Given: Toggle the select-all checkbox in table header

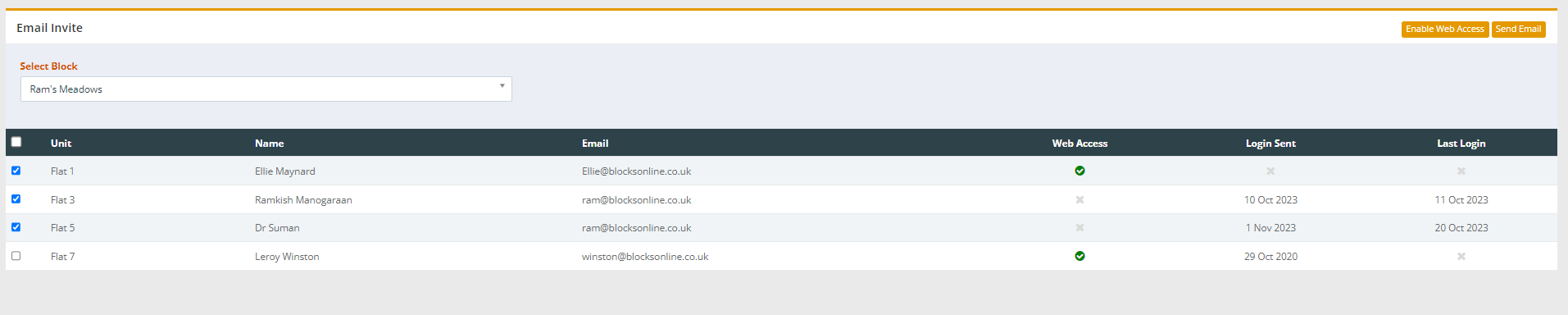Looking at the screenshot, I should [16, 142].
